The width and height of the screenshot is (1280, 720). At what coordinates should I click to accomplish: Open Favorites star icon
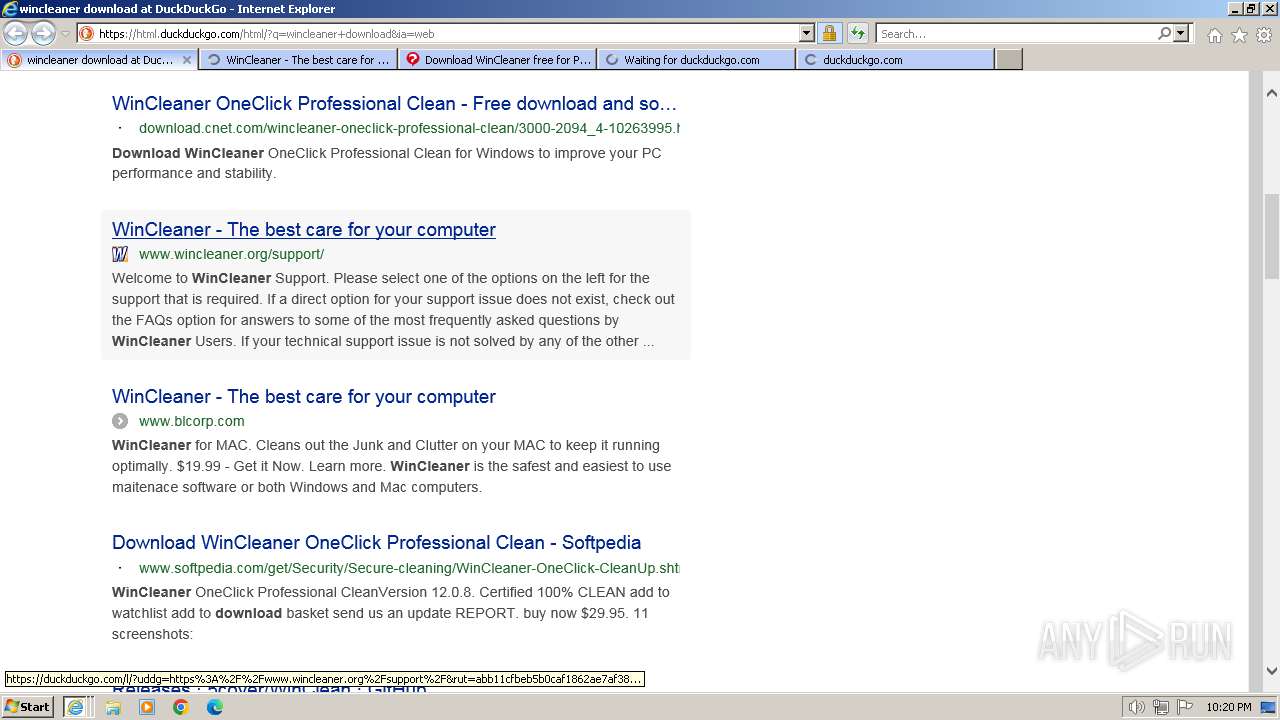pos(1239,35)
